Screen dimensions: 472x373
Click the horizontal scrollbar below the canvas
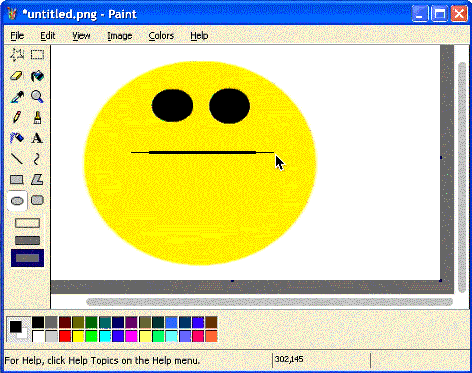(x=269, y=302)
